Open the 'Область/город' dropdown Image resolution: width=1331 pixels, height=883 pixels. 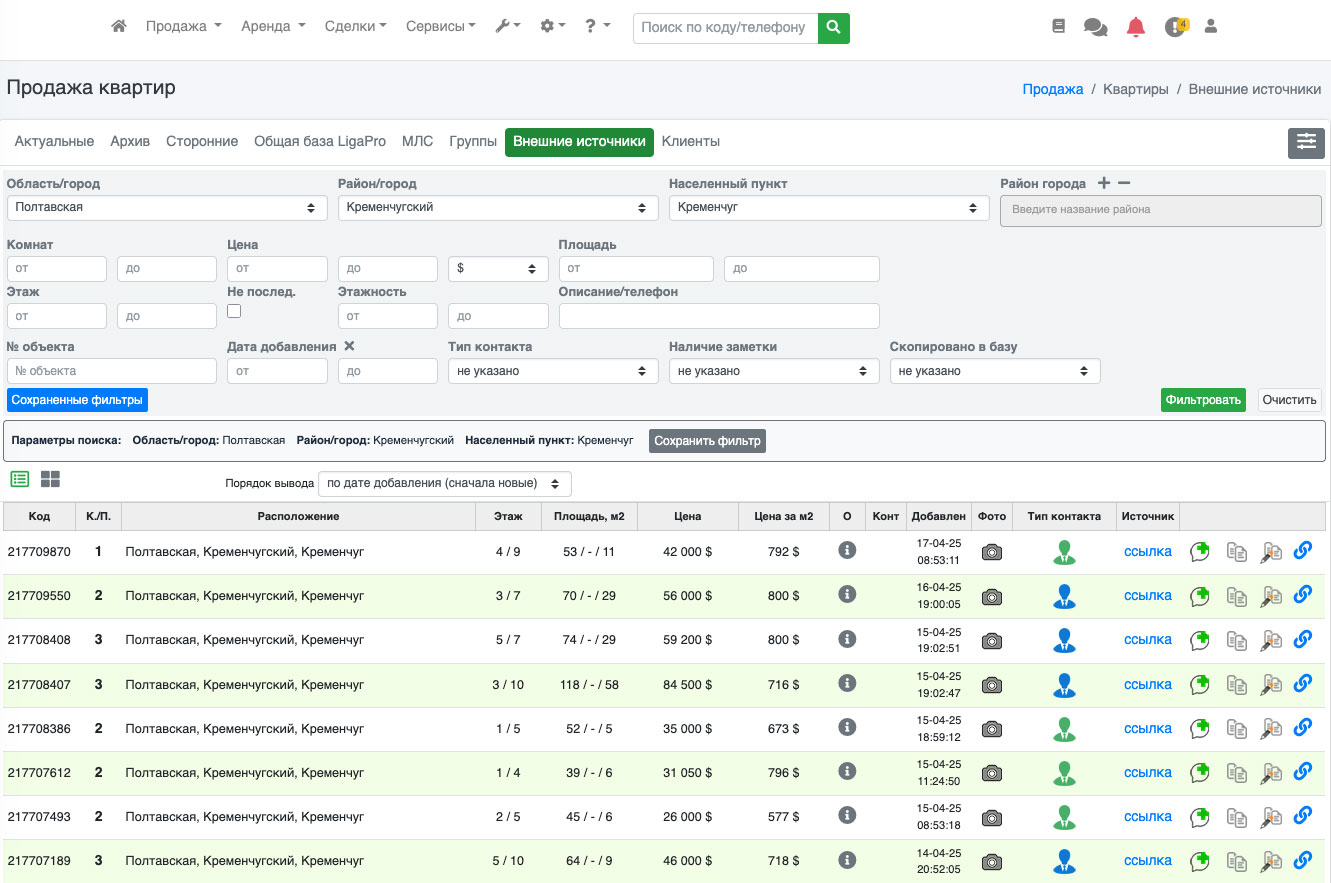167,208
